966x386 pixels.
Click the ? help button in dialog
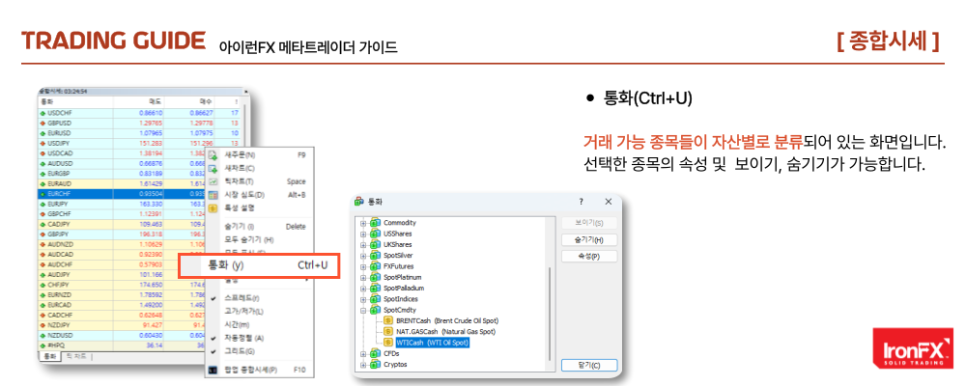coord(581,201)
